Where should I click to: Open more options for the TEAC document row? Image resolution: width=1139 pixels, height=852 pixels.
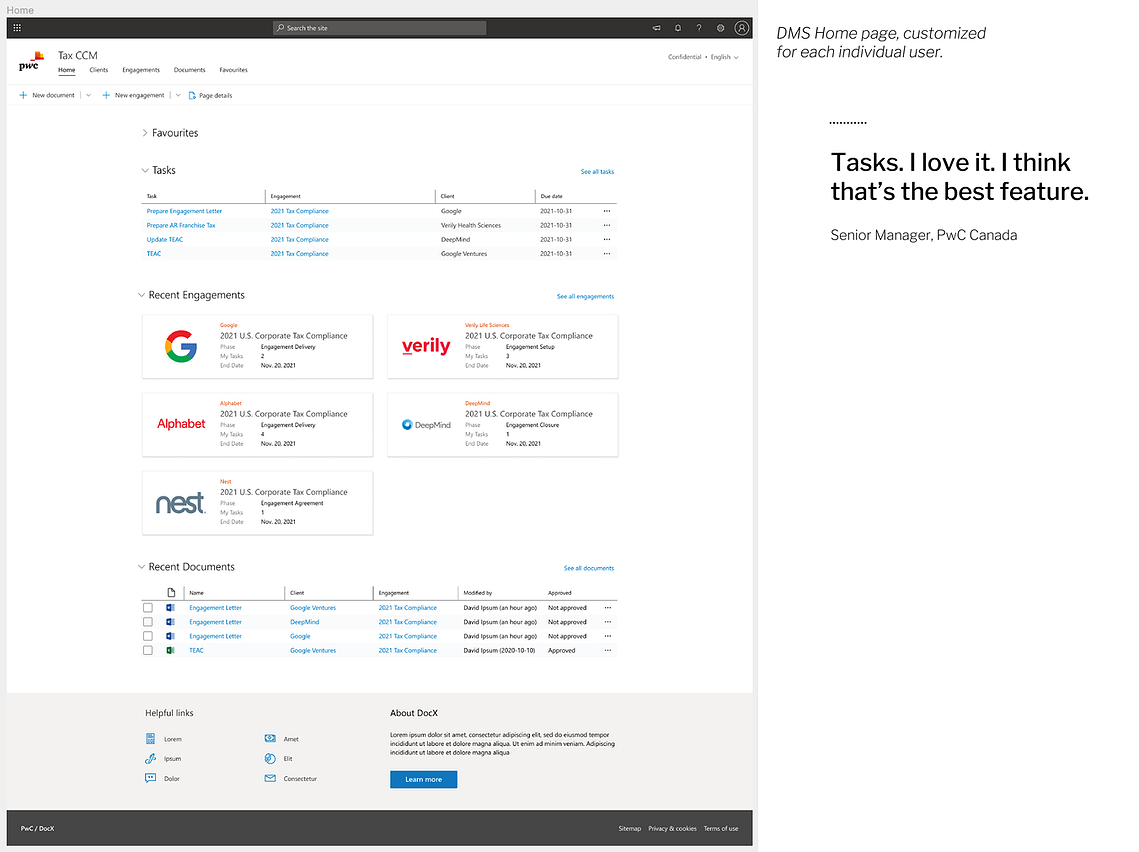pyautogui.click(x=608, y=650)
